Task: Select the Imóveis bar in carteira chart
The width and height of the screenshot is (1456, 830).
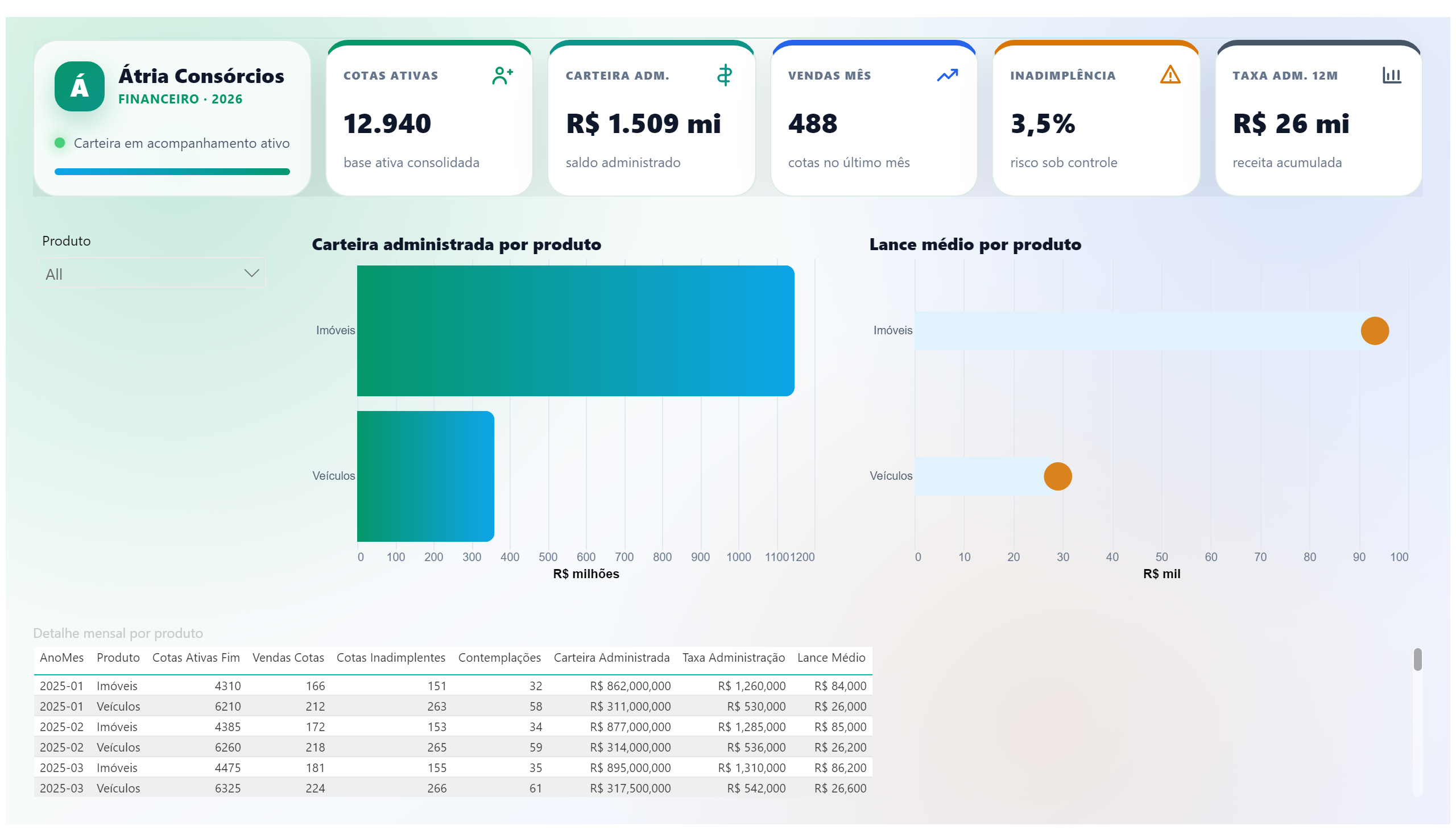Action: [576, 331]
